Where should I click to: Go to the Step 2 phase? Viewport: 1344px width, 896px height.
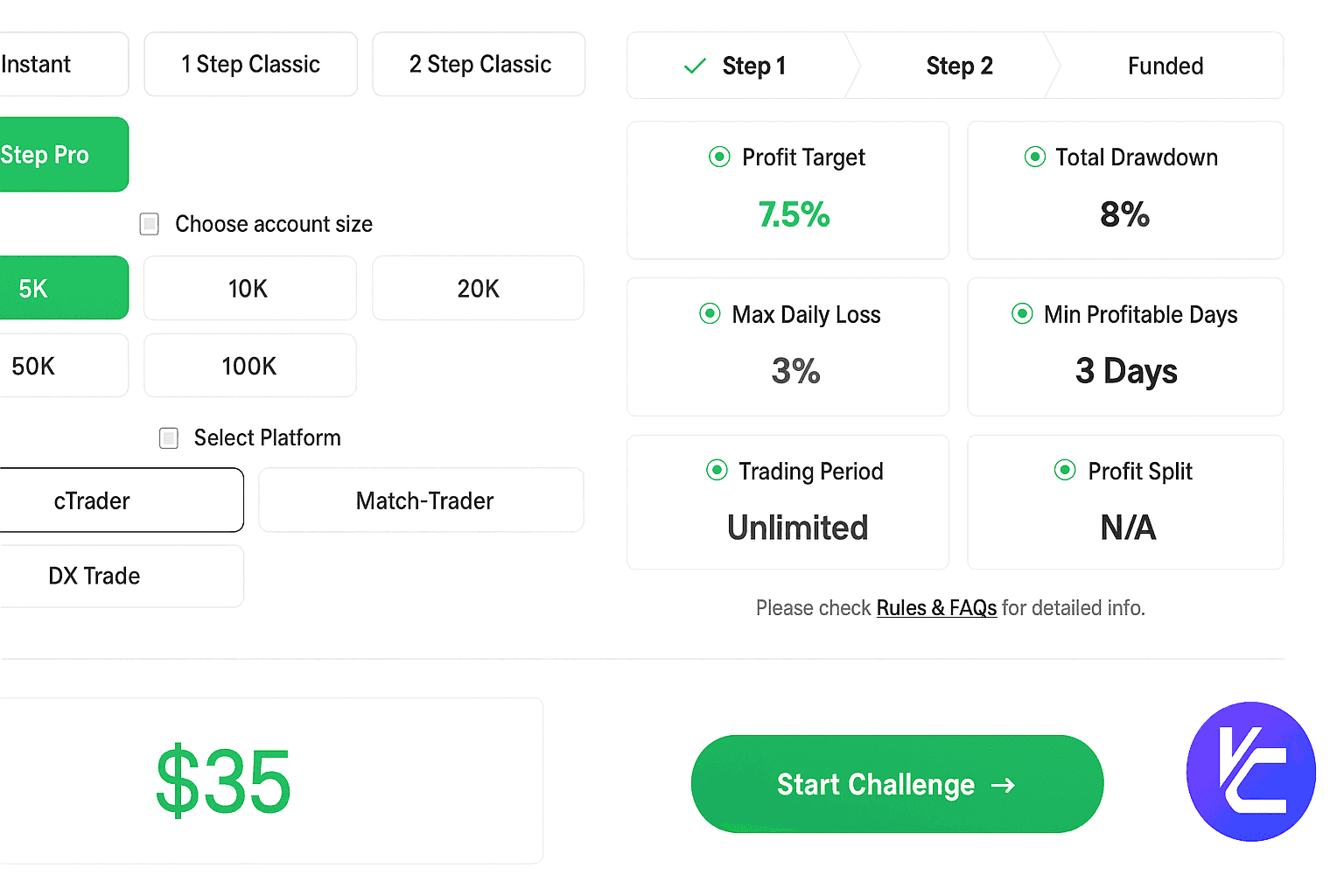[959, 66]
